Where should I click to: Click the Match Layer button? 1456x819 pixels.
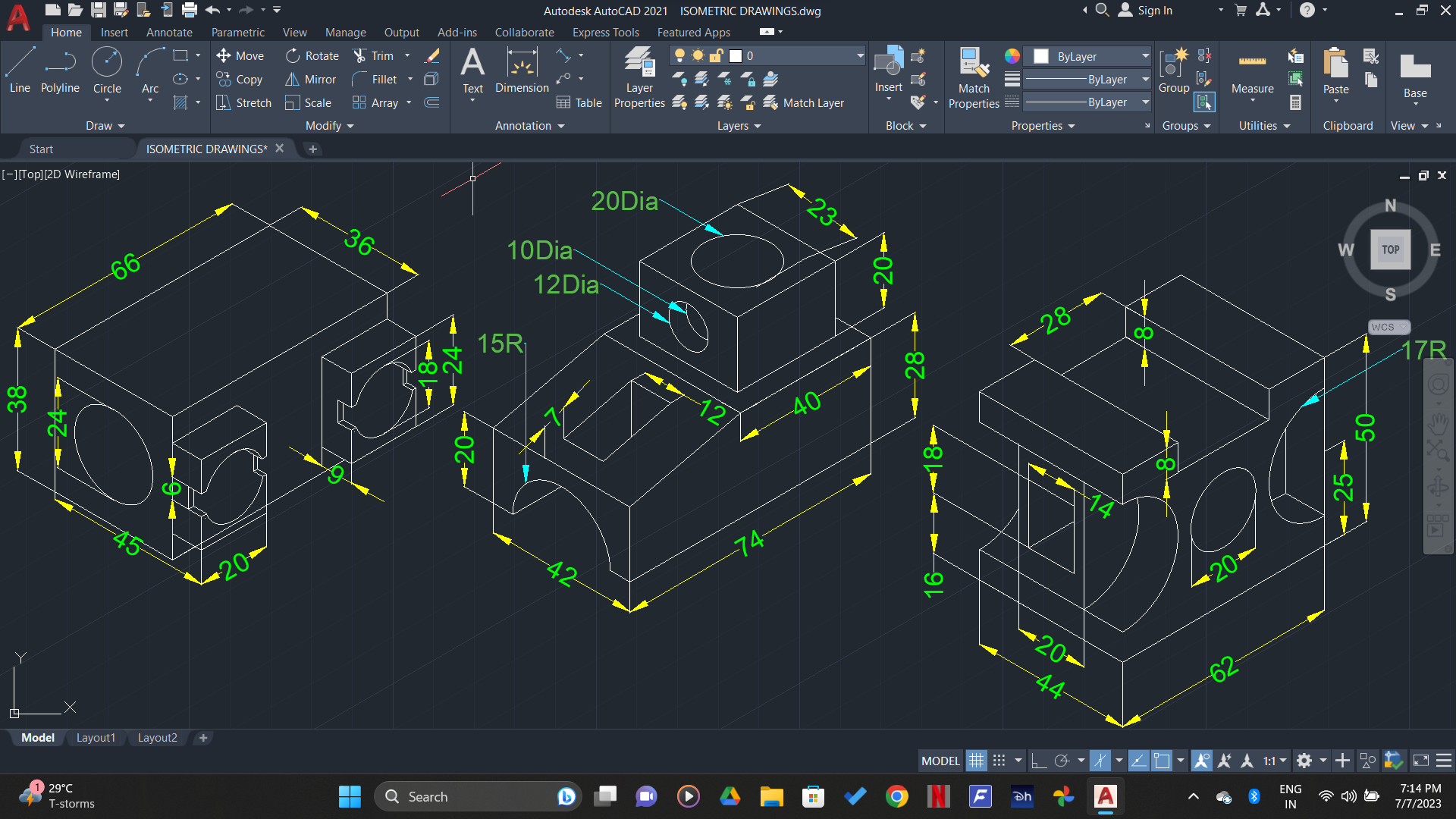pos(805,102)
